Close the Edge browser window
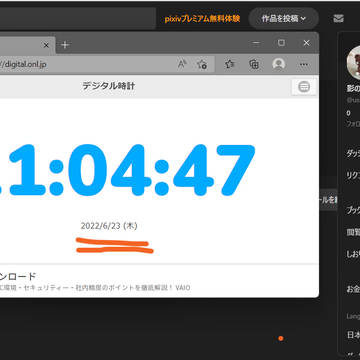360x360 pixels. point(306,43)
